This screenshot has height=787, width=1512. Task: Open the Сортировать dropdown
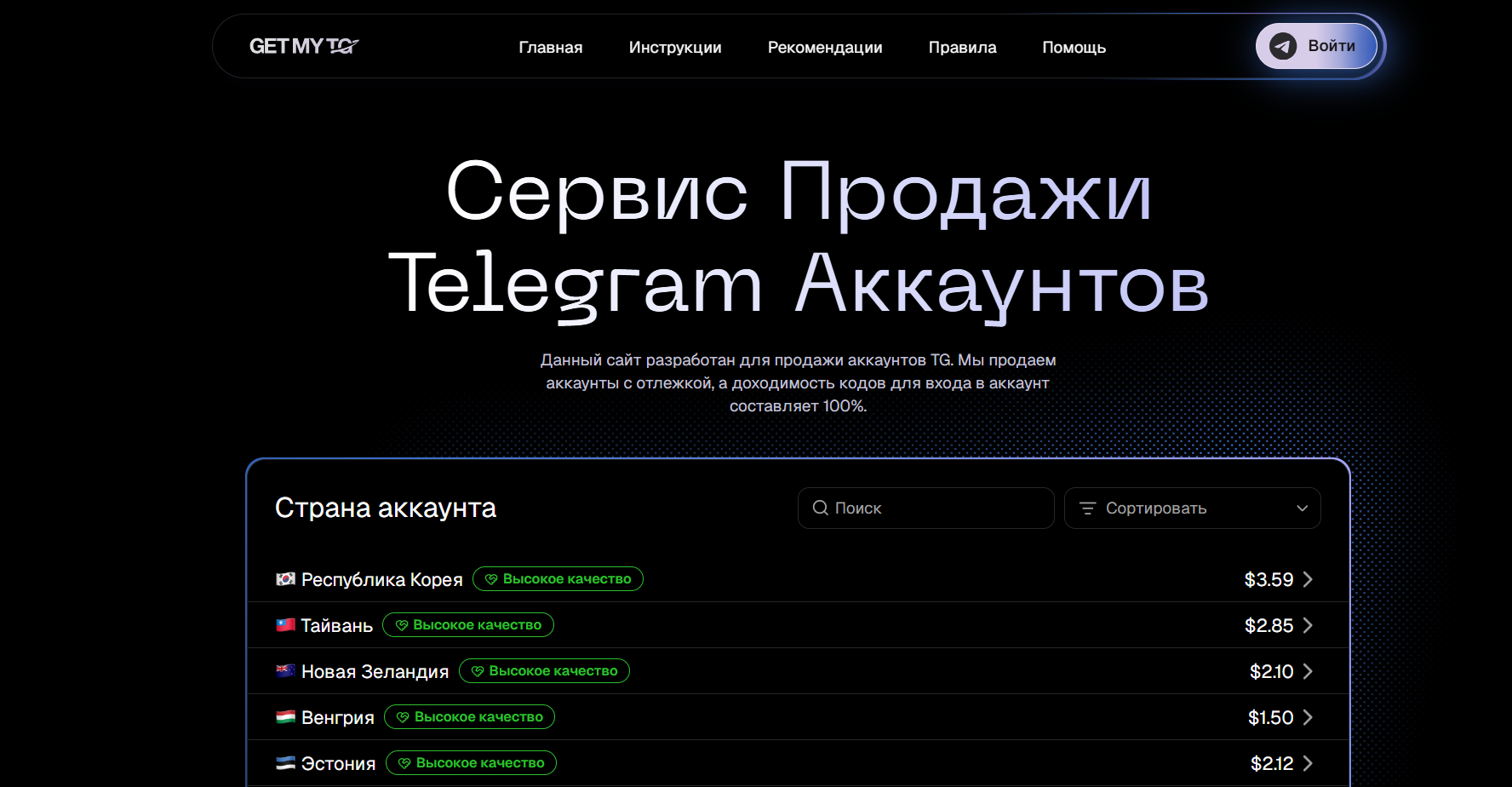pos(1192,508)
